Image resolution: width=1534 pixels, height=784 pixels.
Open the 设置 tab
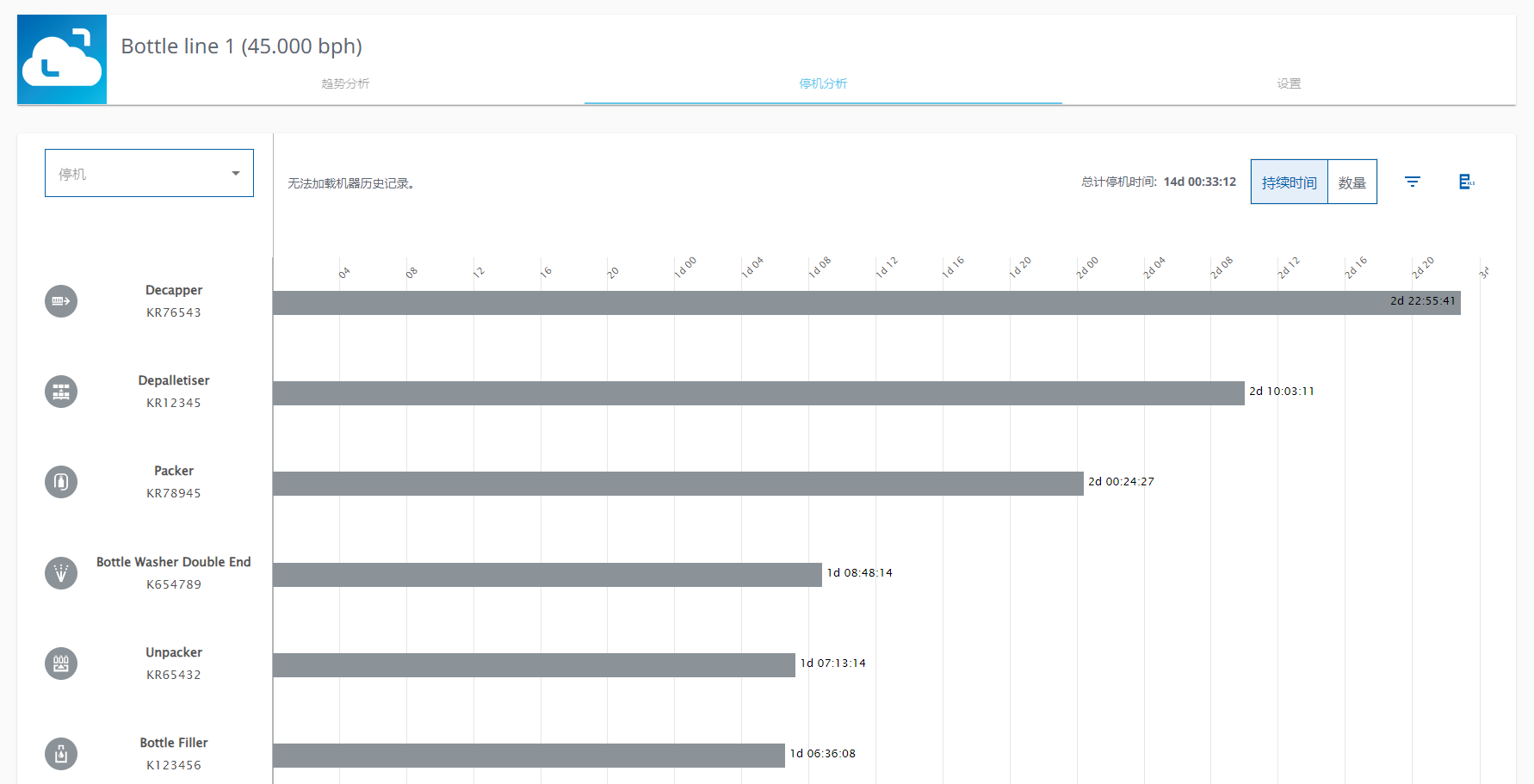1289,83
